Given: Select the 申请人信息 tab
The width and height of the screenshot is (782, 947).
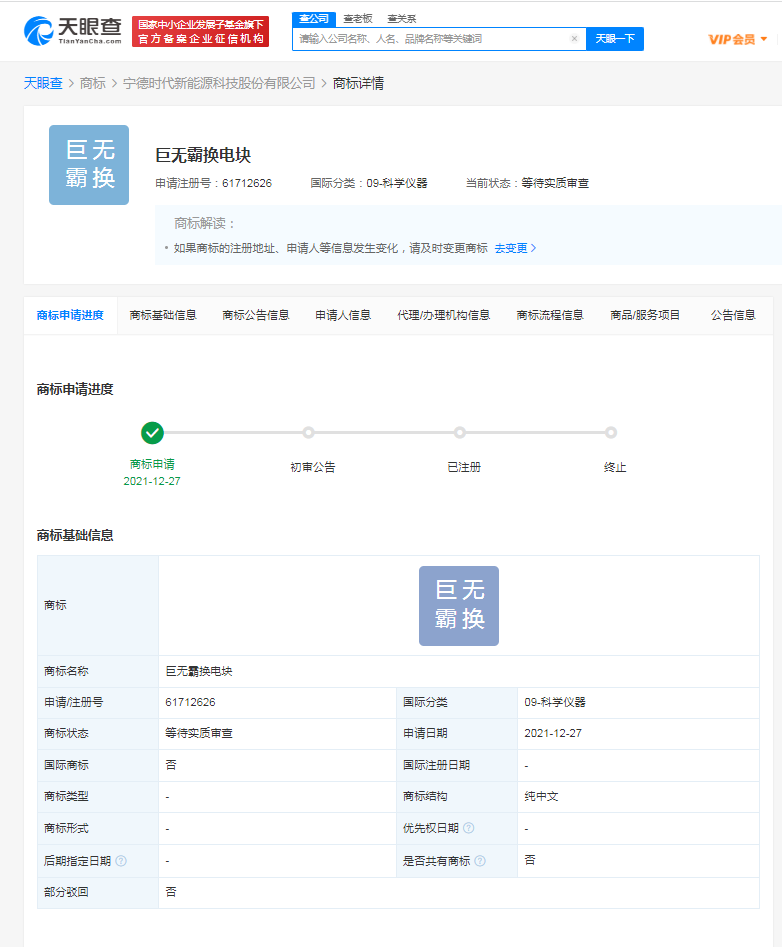Looking at the screenshot, I should 343,315.
